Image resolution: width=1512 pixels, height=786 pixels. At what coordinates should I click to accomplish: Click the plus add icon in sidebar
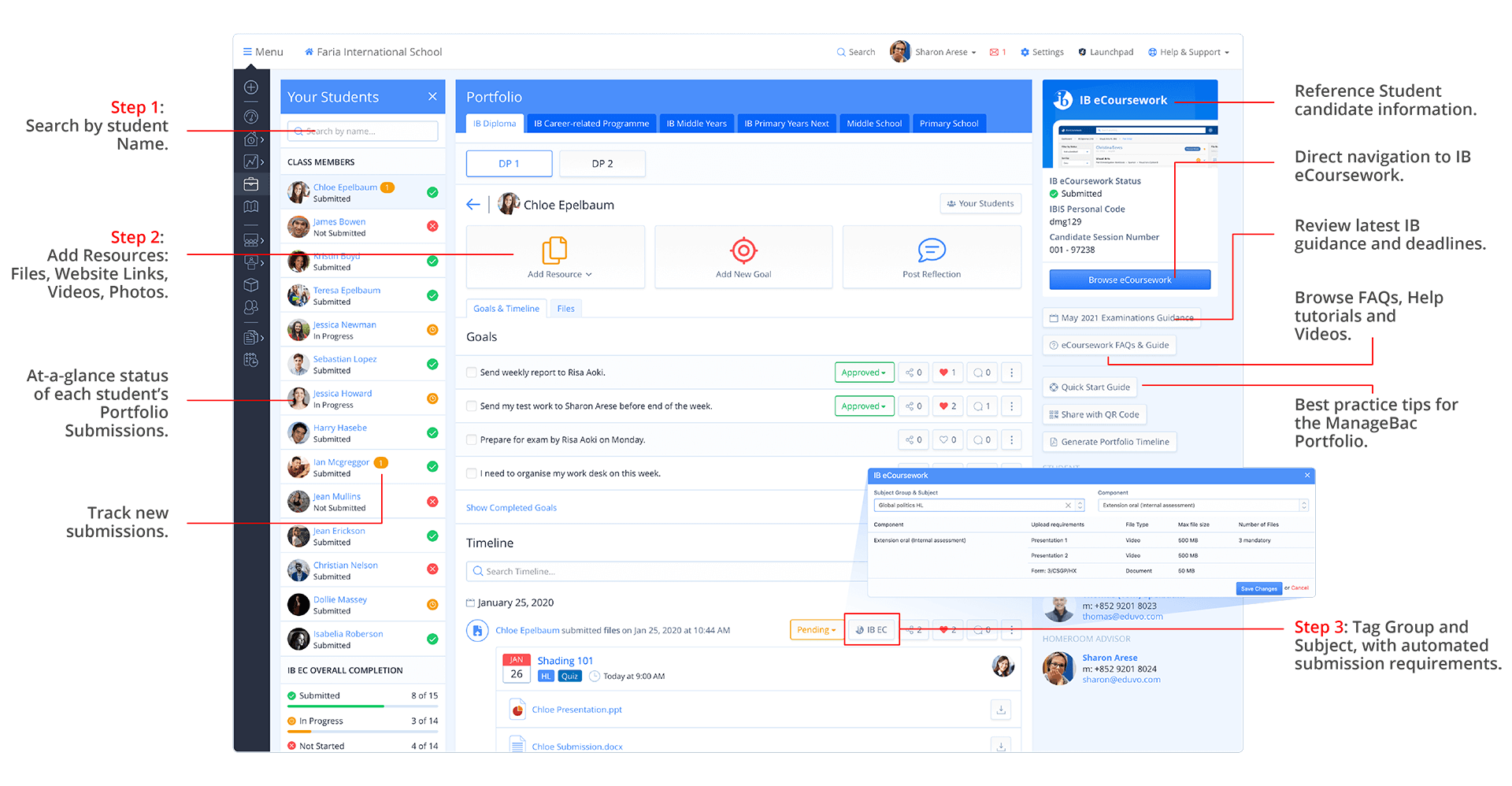[251, 87]
